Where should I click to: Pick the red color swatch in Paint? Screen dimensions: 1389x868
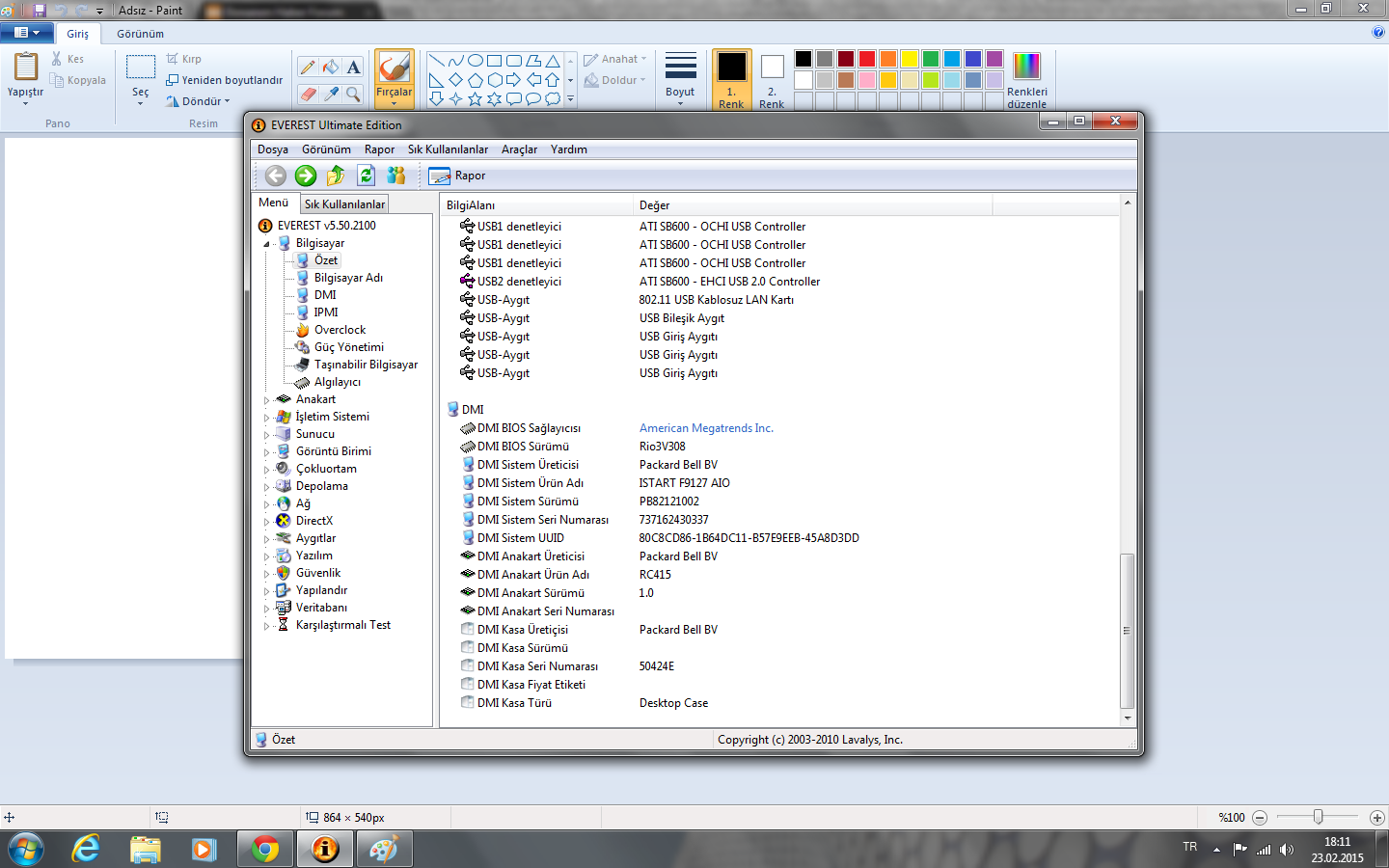pos(867,59)
